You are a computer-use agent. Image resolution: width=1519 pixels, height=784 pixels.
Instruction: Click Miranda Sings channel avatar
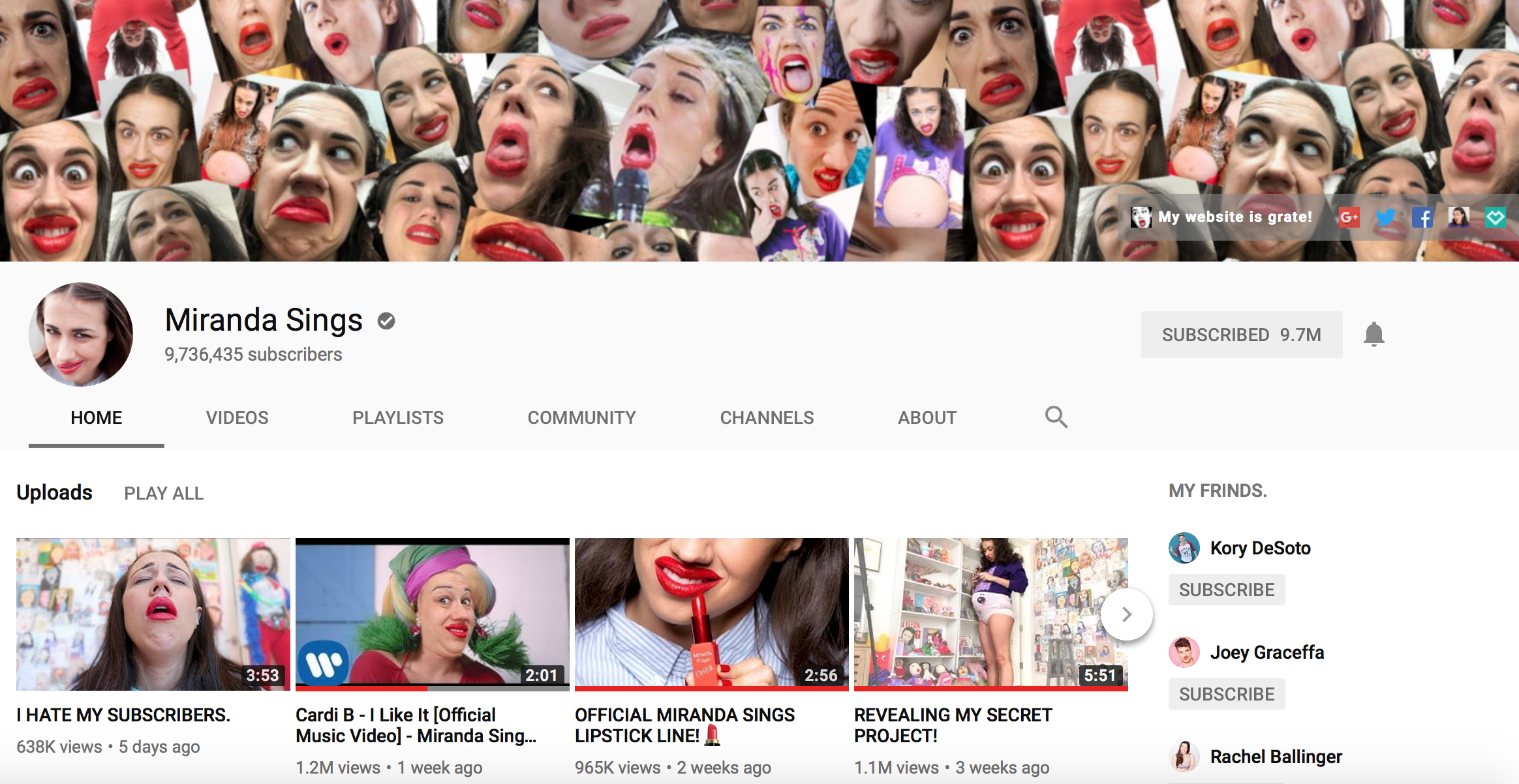click(x=81, y=335)
